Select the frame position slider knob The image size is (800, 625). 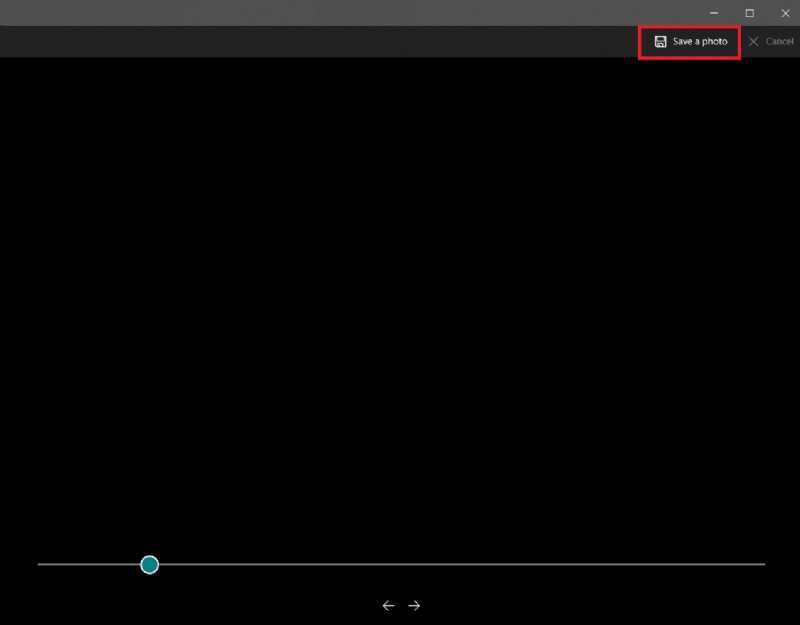(150, 565)
